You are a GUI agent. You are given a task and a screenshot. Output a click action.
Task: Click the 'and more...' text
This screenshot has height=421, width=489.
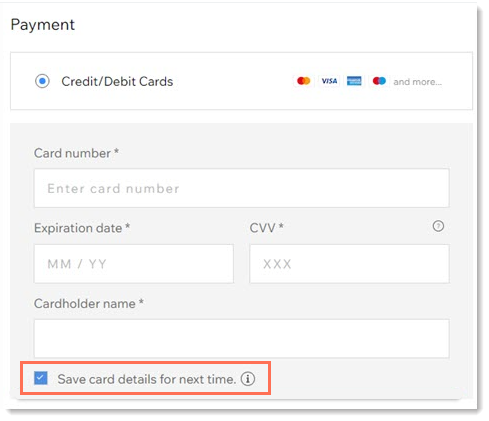click(417, 82)
